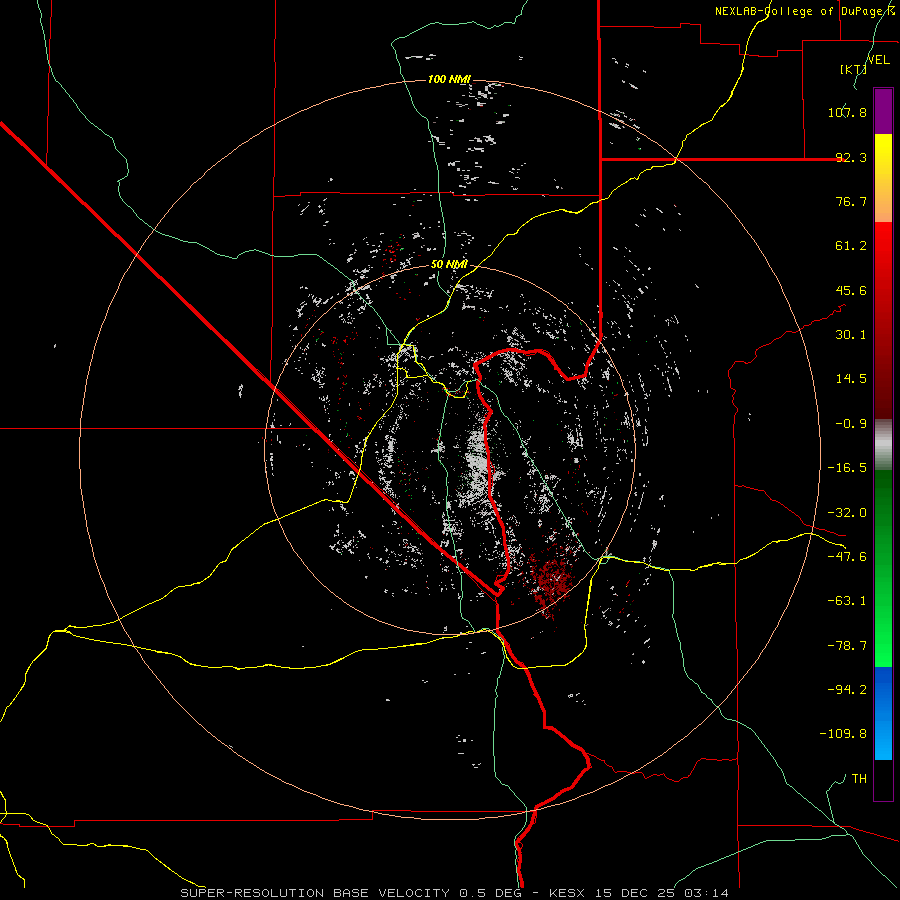Click the red outbound velocity cluster southeast of radar
900x900 pixels.
[550, 579]
